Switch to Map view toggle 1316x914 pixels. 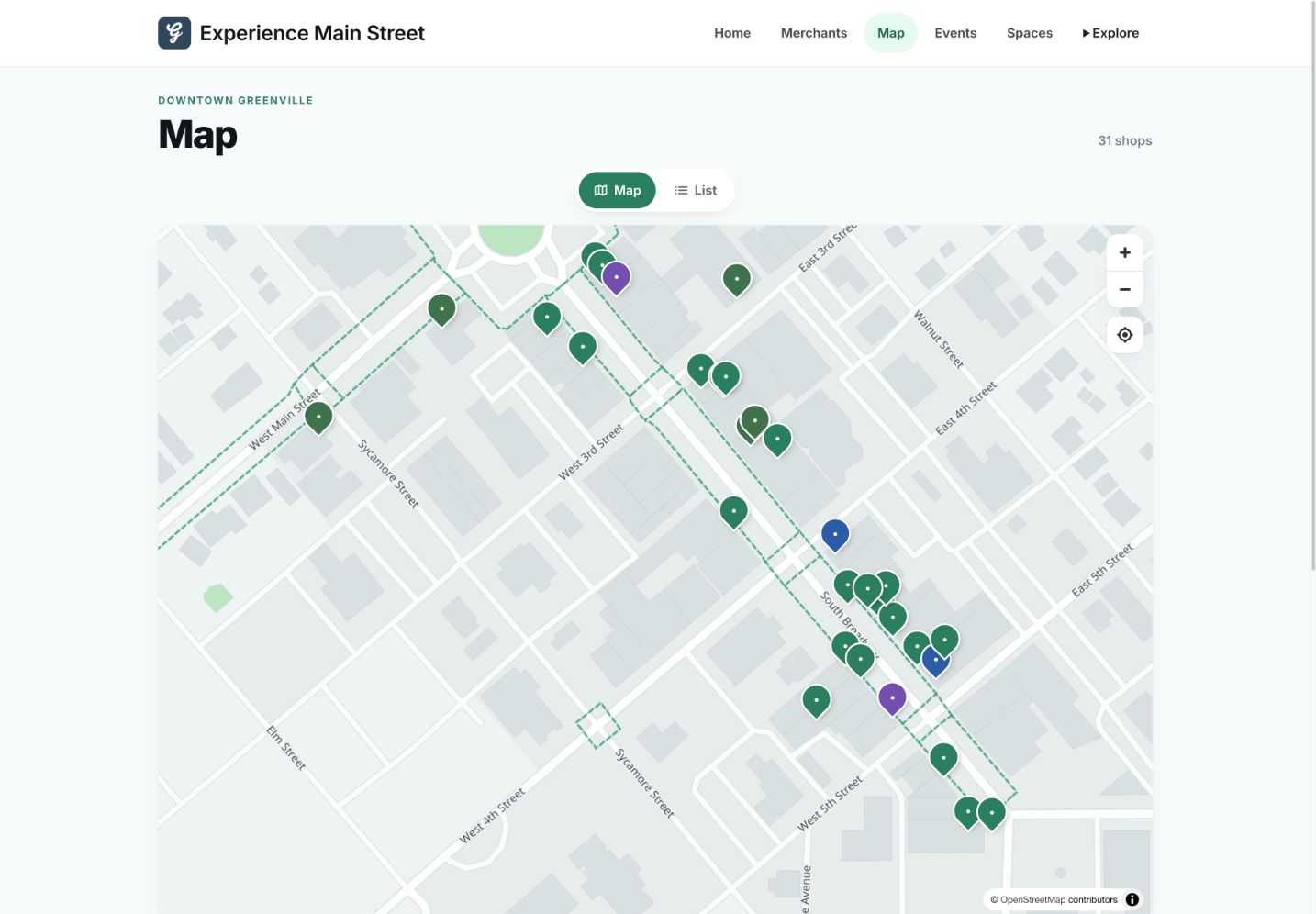(x=618, y=190)
